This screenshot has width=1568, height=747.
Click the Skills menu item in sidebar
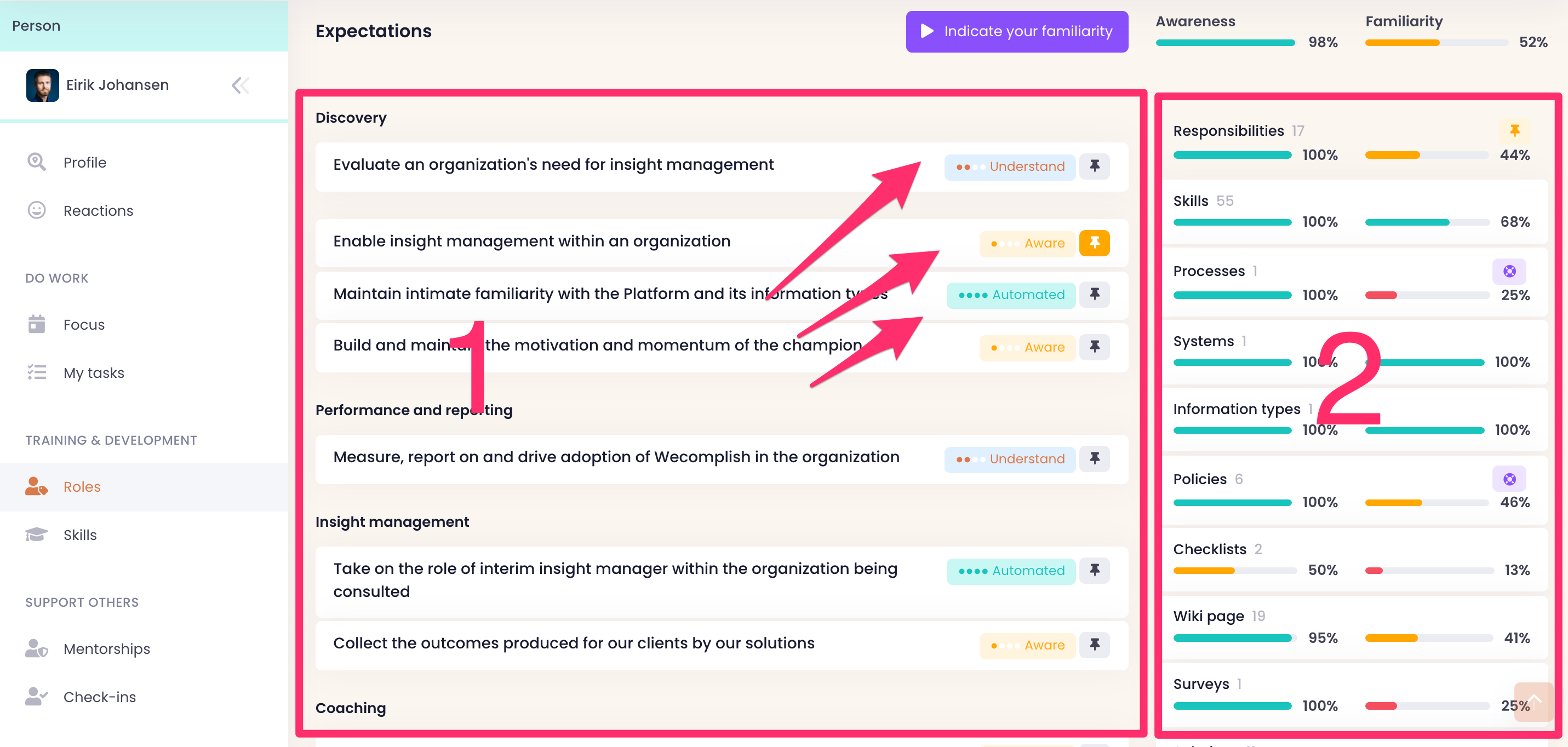pyautogui.click(x=80, y=535)
